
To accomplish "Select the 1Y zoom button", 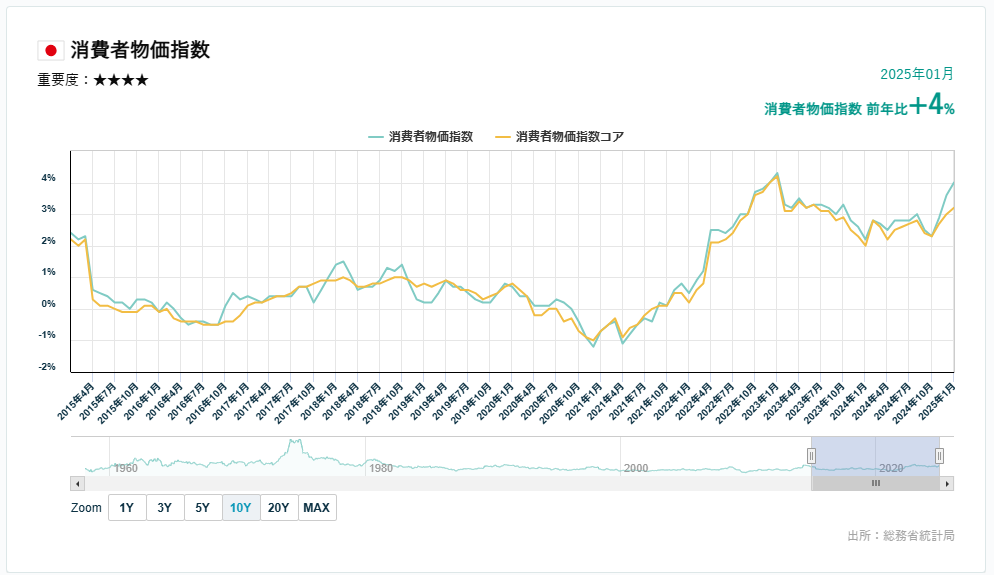I will pyautogui.click(x=127, y=508).
